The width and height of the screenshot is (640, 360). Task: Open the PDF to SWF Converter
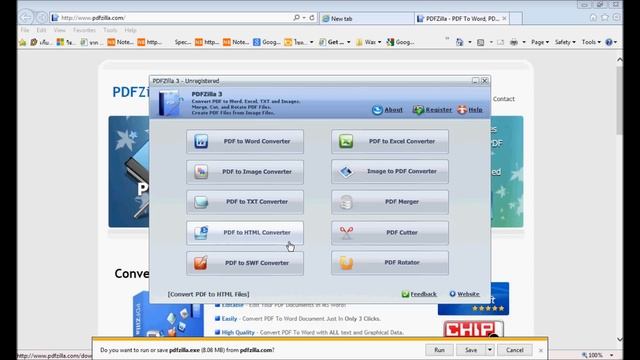[245, 263]
